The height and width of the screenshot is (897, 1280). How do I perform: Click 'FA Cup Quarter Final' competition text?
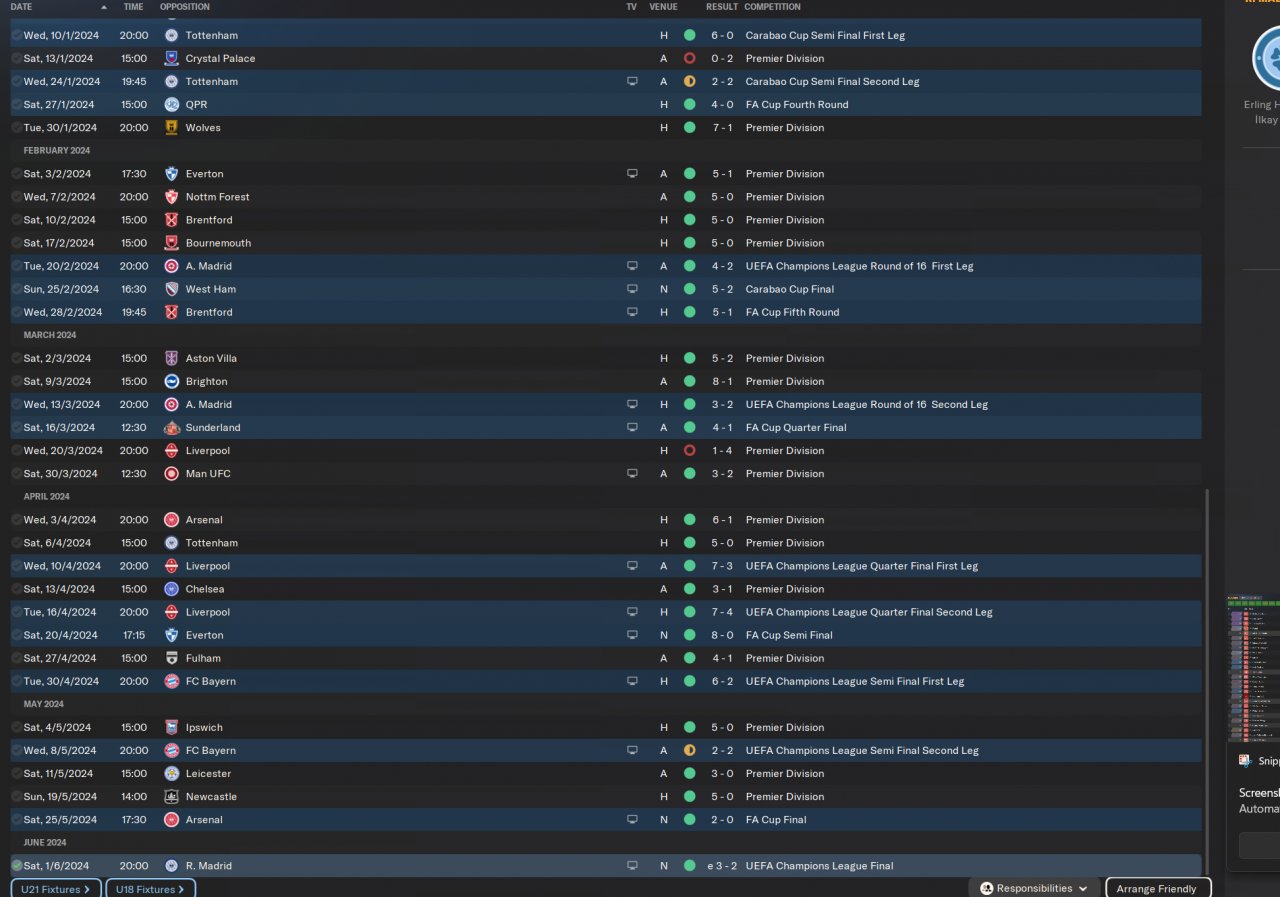[796, 427]
